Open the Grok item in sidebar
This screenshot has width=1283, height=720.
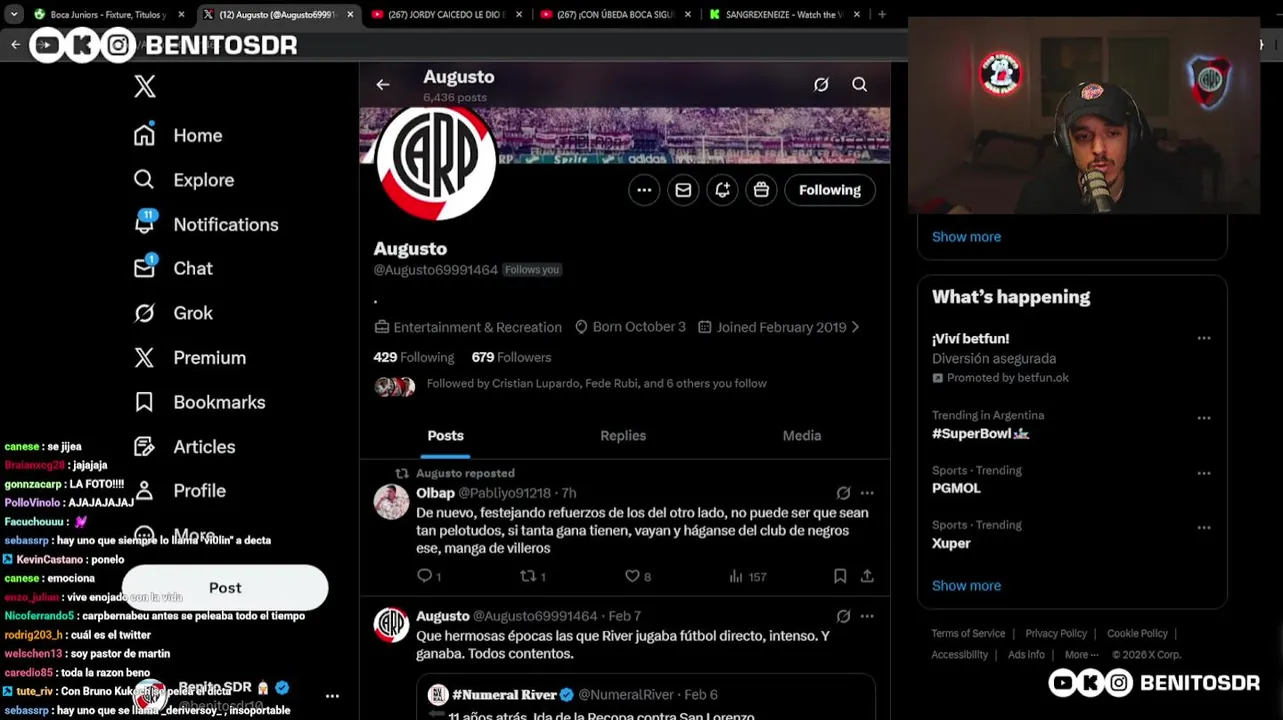coord(173,313)
